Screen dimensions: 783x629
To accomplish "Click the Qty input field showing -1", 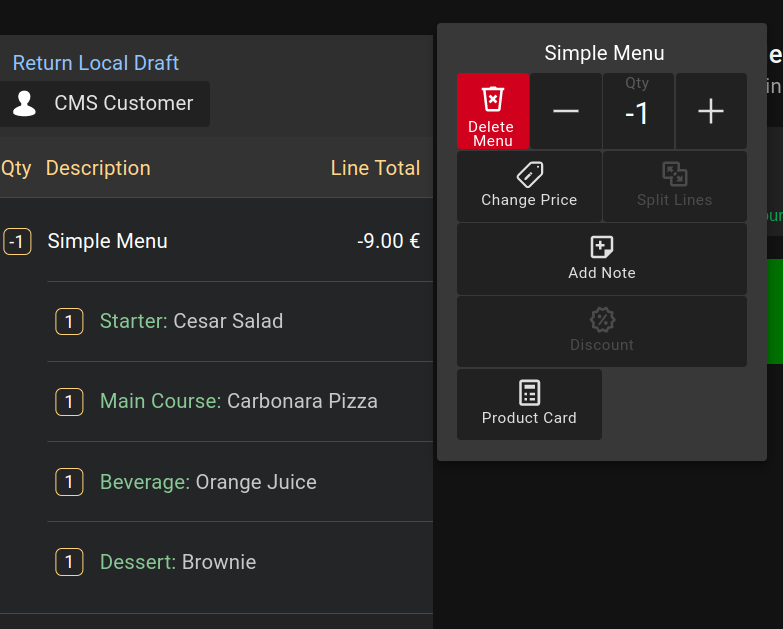I will tap(638, 114).
